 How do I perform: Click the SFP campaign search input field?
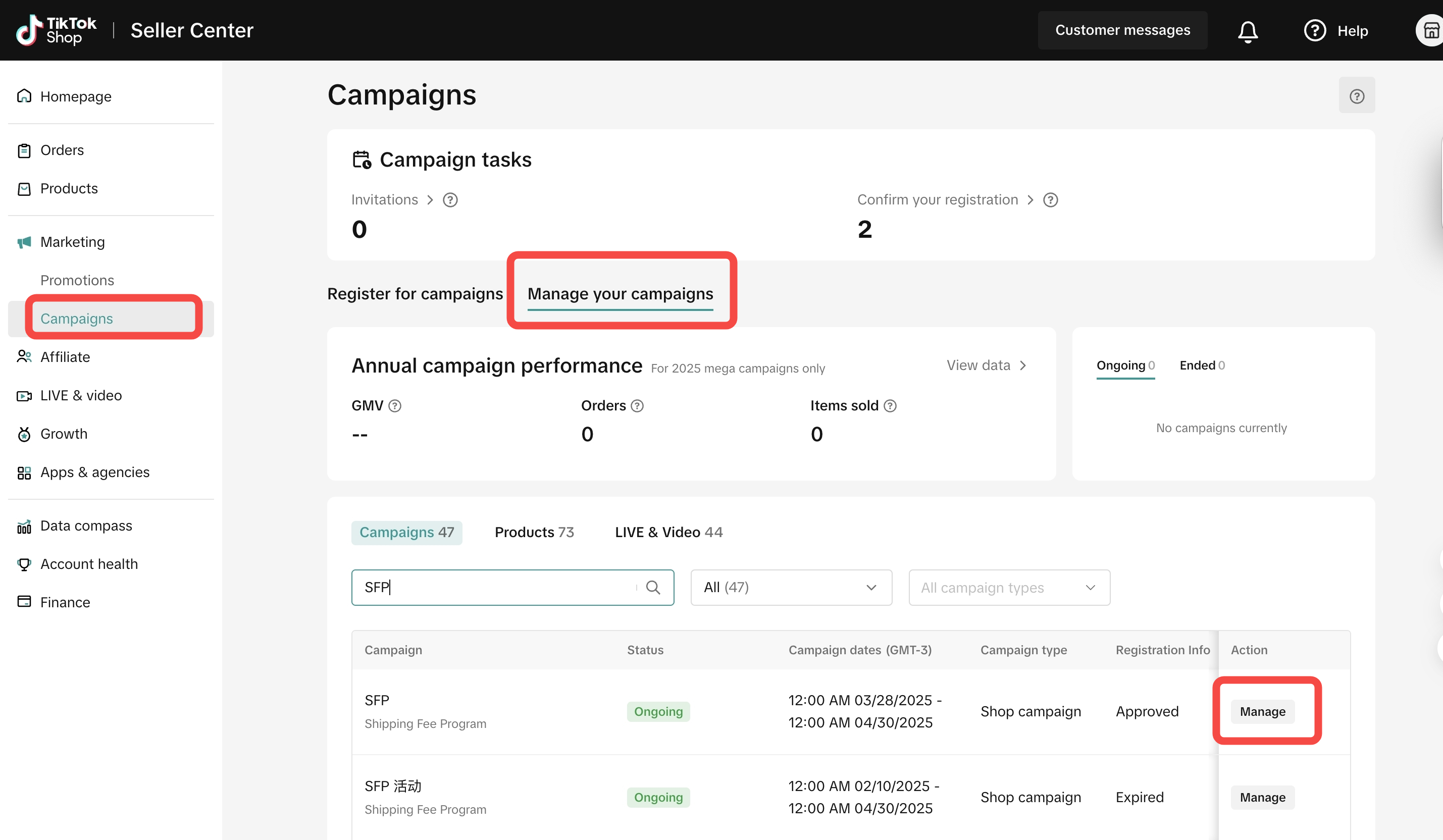pos(498,588)
